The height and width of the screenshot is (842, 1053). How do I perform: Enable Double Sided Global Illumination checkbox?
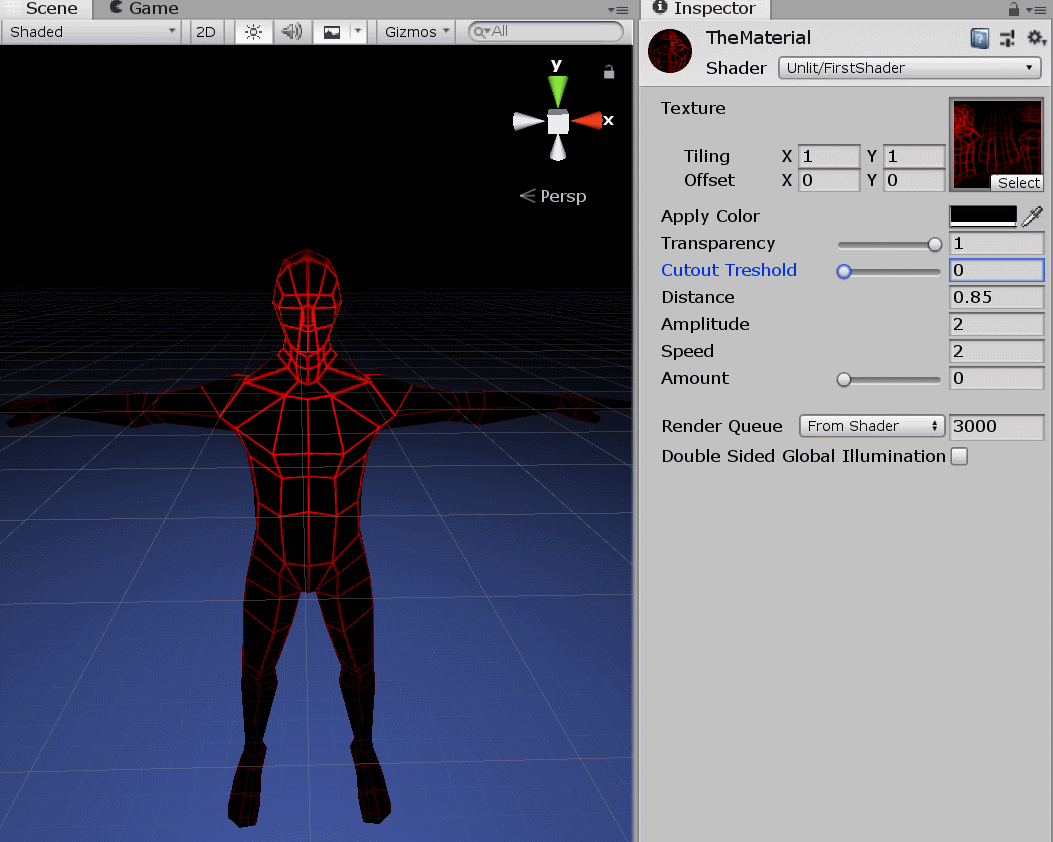click(x=959, y=457)
